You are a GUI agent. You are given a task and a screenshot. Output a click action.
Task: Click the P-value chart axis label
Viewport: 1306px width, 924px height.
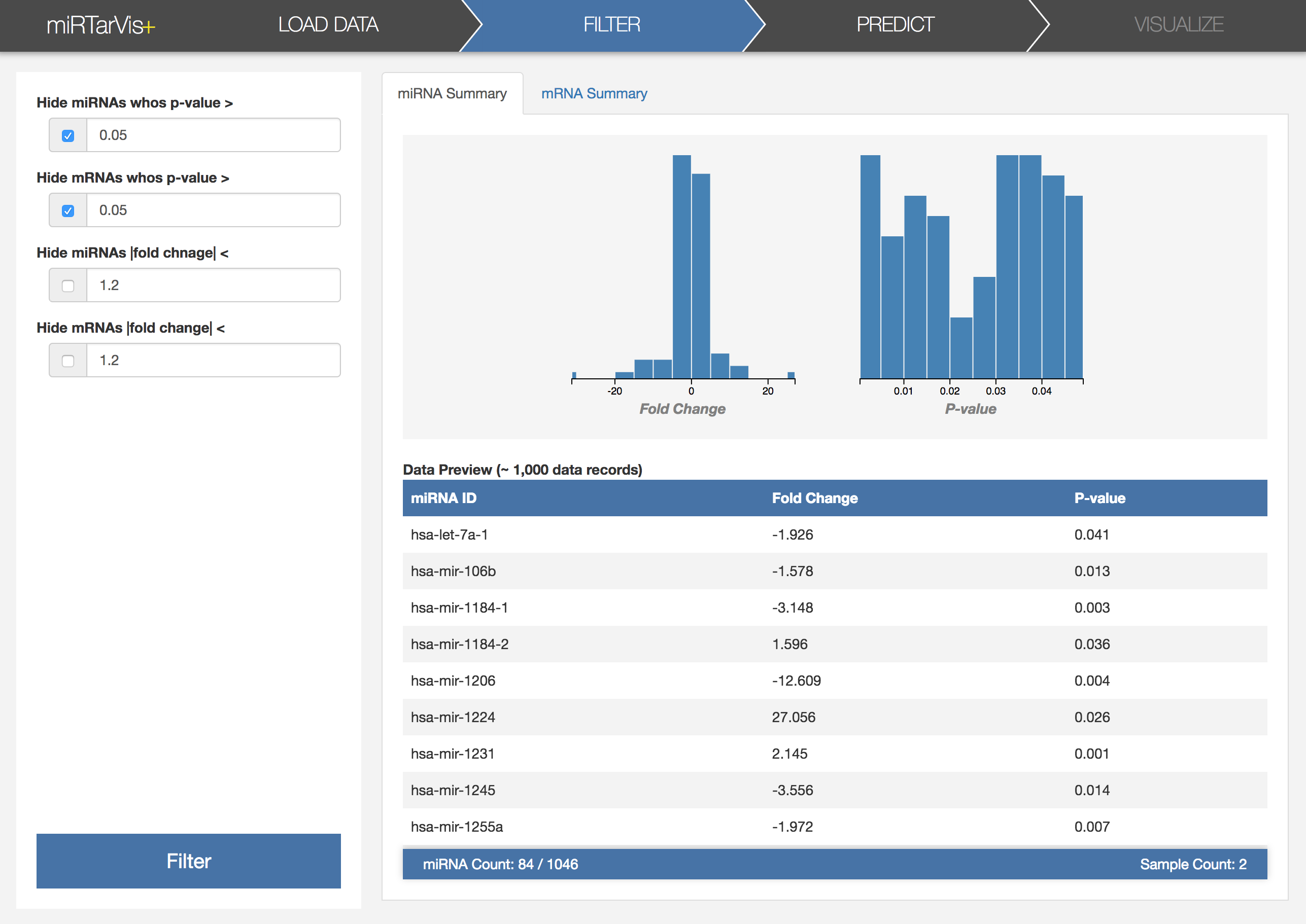[970, 409]
